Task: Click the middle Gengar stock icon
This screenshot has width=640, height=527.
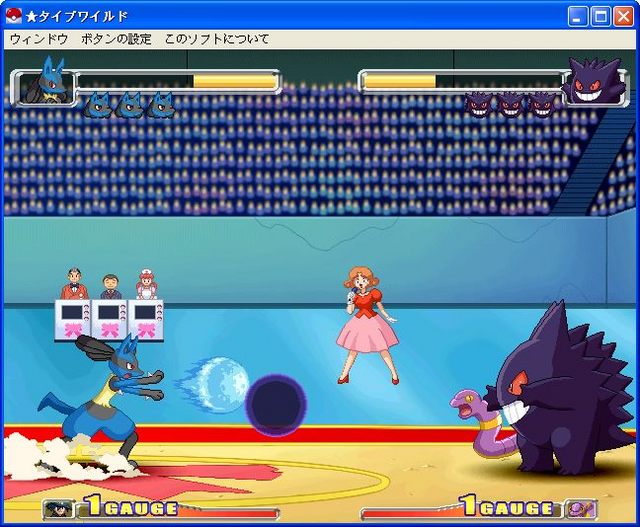Action: click(x=511, y=105)
